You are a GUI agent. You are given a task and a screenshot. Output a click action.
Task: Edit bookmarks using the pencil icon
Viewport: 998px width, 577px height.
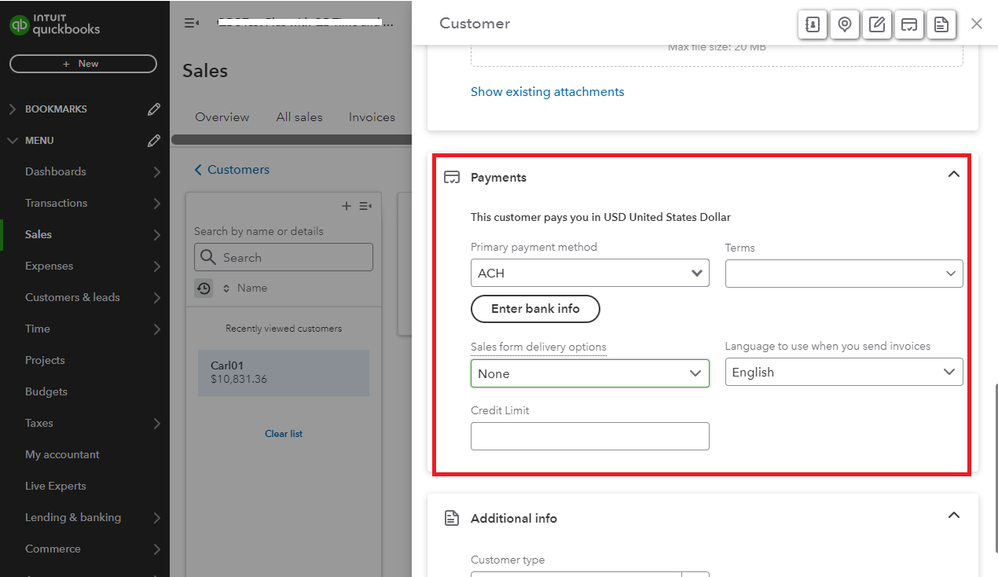[x=153, y=108]
